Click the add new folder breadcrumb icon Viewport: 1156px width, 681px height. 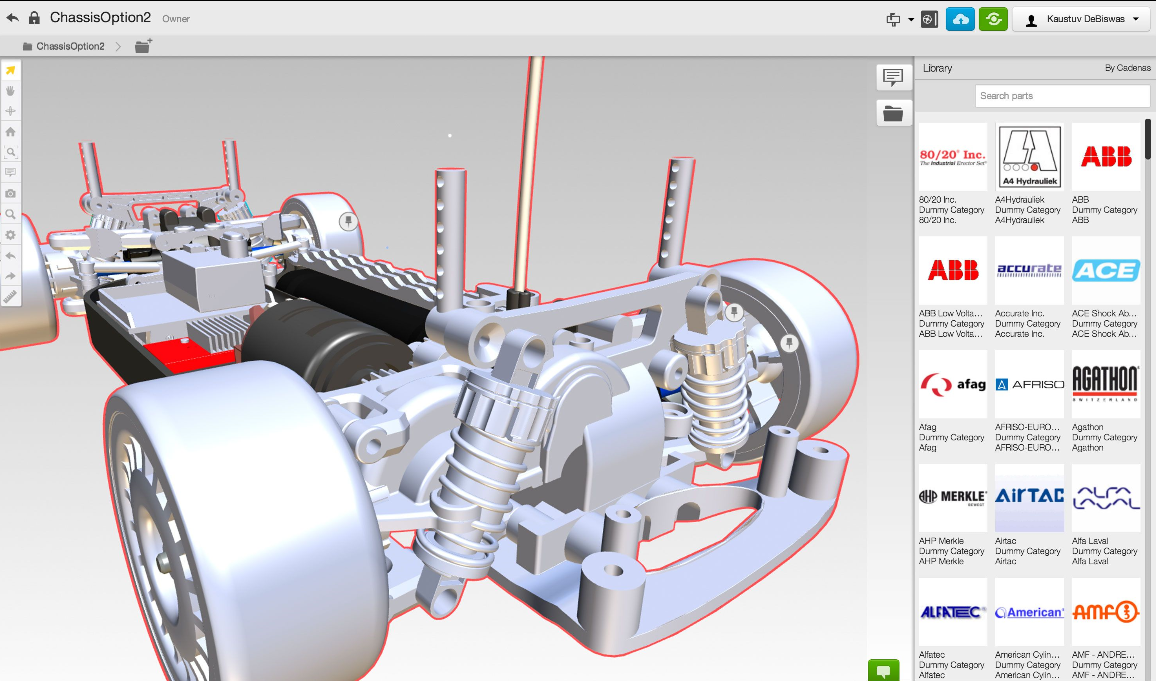[143, 46]
